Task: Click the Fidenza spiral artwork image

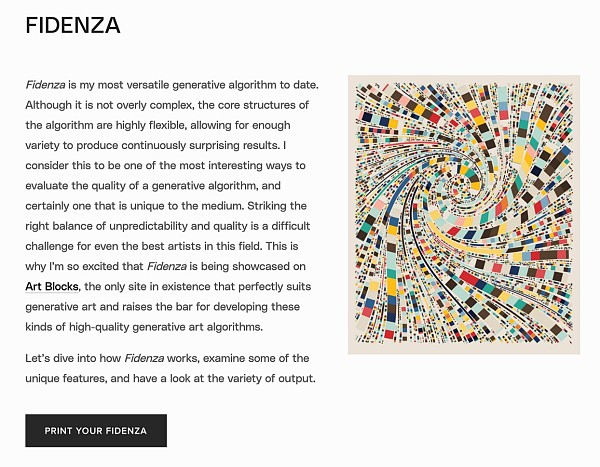Action: (x=463, y=215)
